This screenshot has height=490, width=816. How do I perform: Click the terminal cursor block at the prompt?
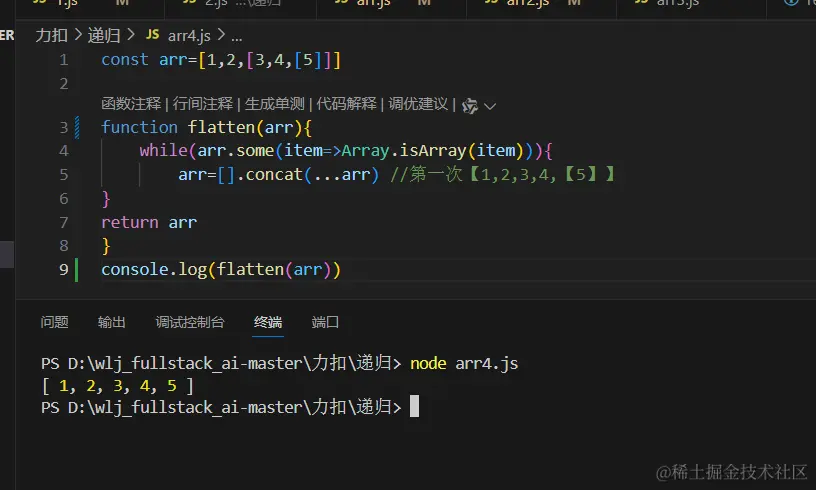(414, 406)
